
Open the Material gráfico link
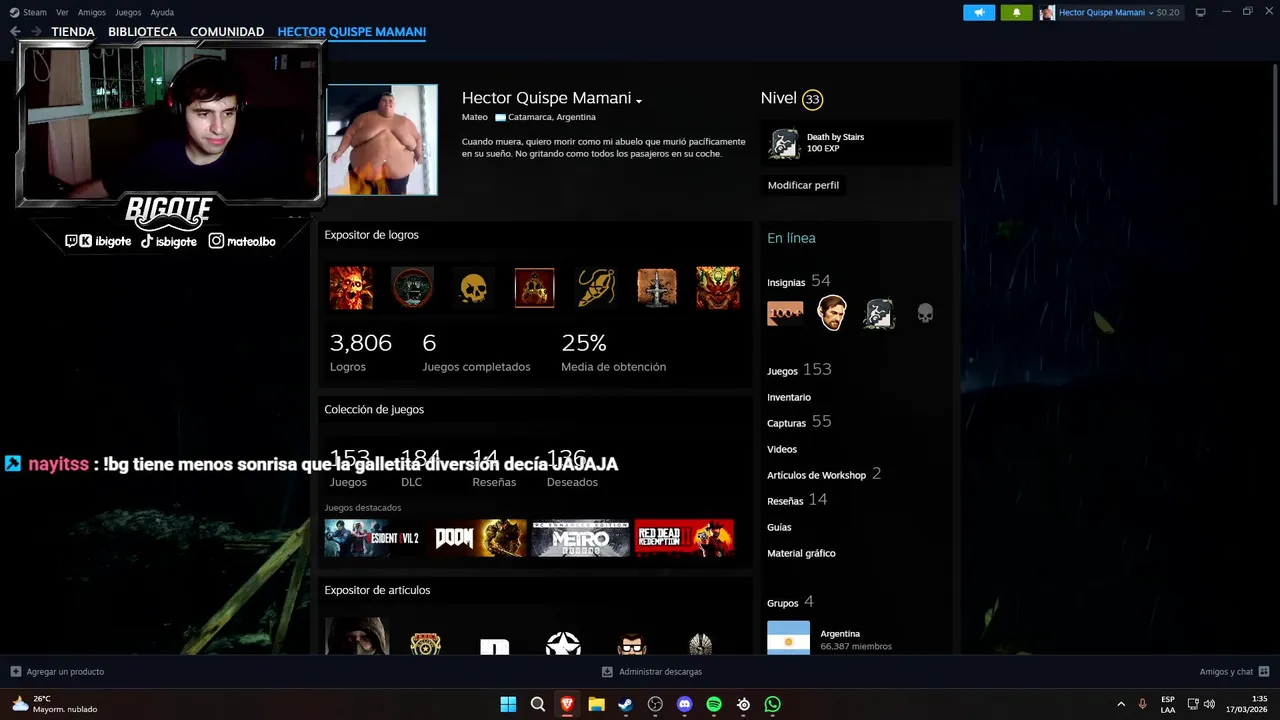point(801,553)
